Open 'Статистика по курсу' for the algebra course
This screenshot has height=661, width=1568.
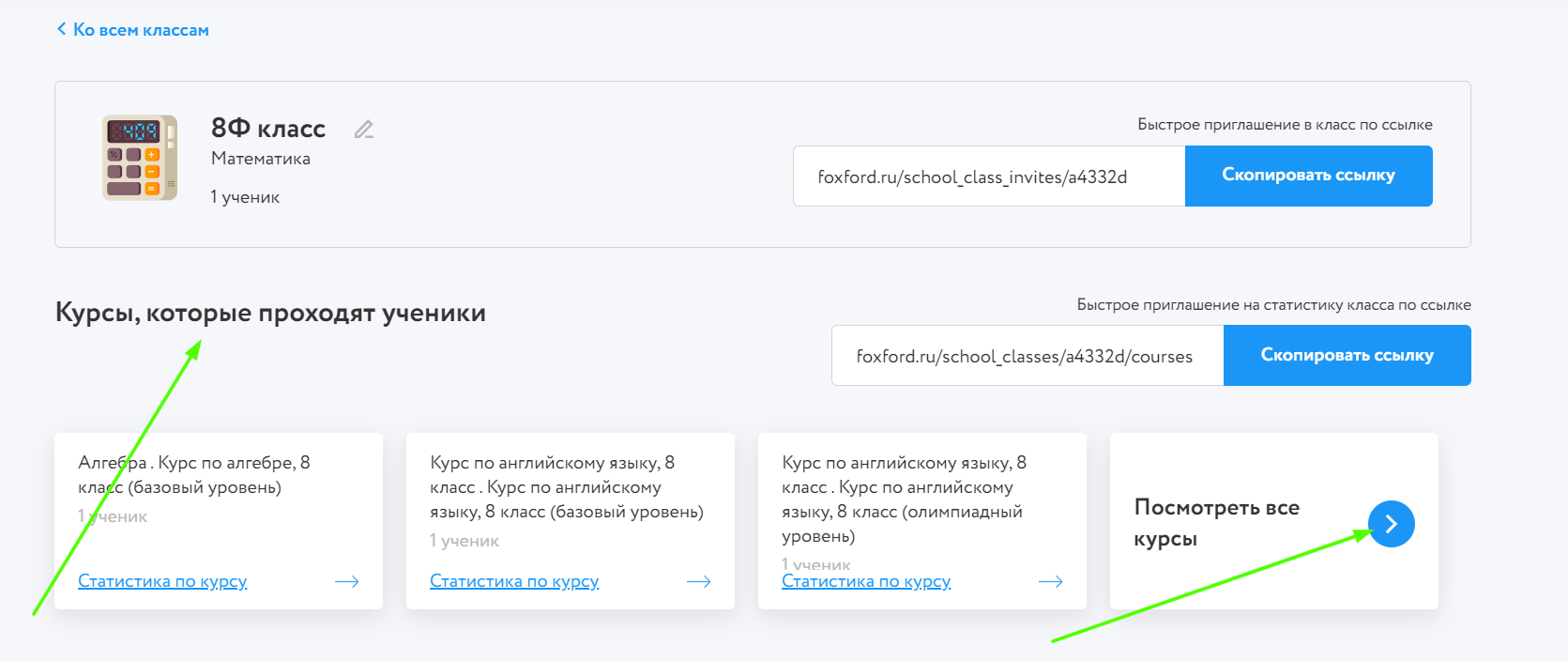(x=162, y=581)
